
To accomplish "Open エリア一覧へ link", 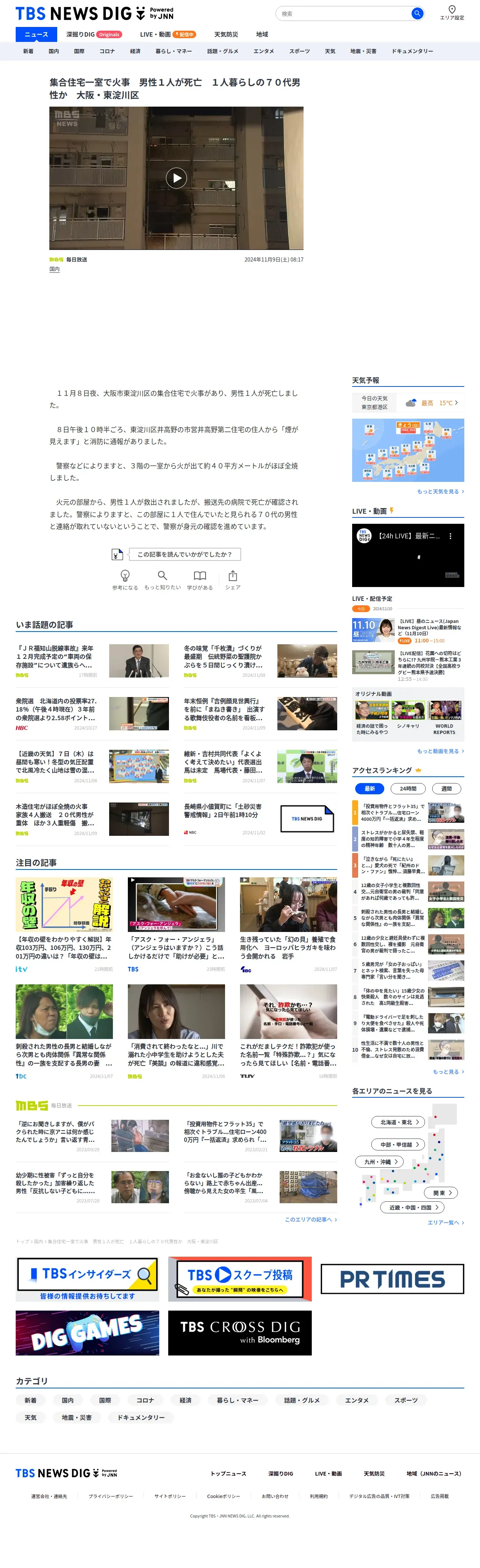I will [446, 1222].
